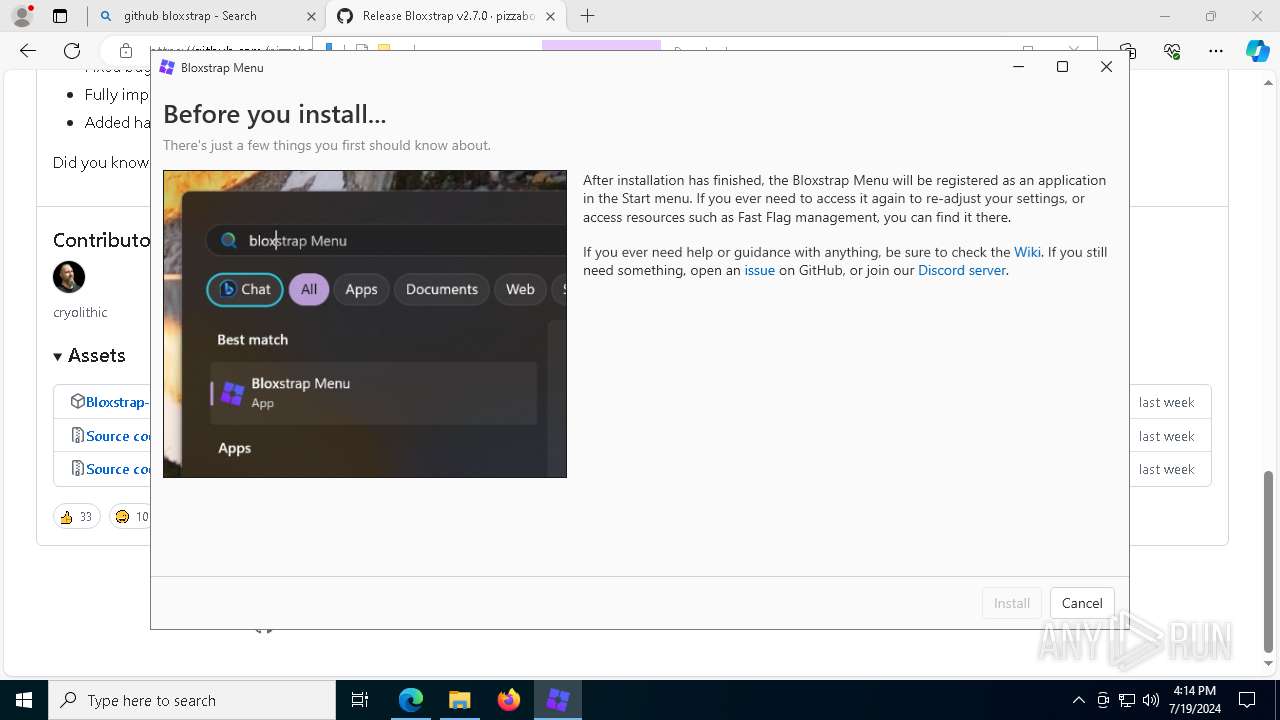The width and height of the screenshot is (1280, 720).
Task: Open Edge tab actions menu icon
Action: click(x=60, y=16)
